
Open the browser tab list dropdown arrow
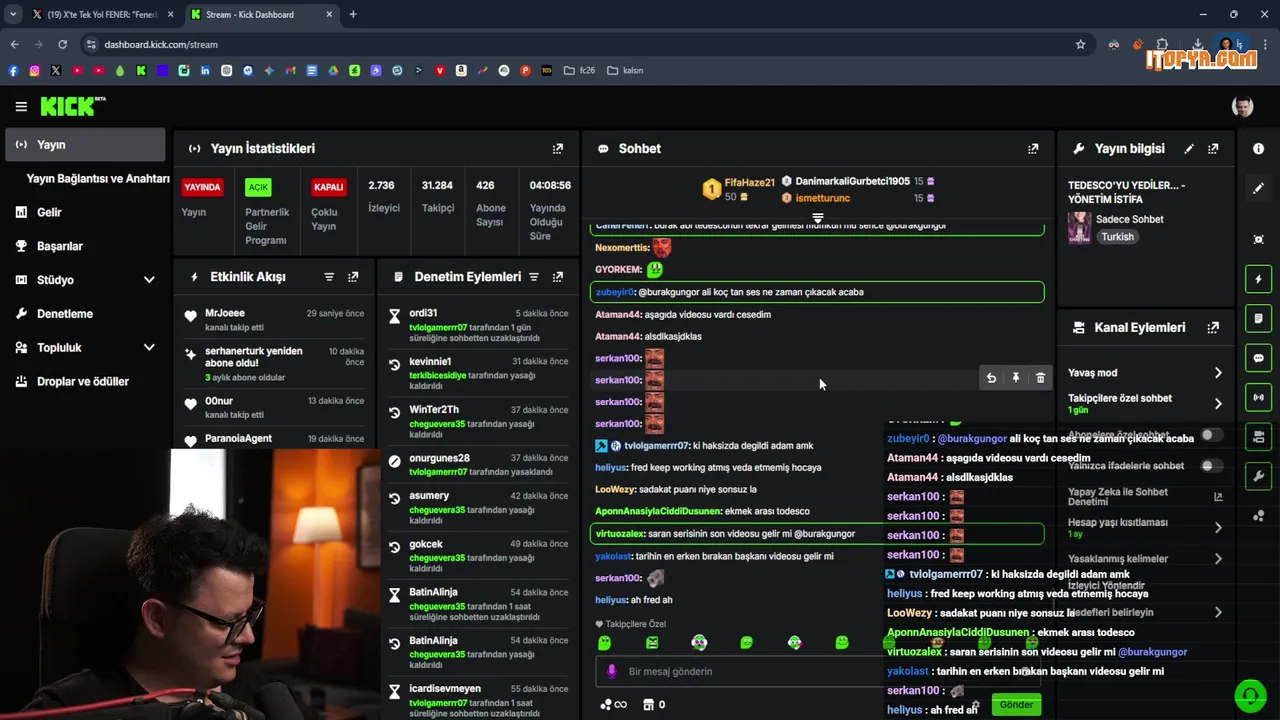point(12,14)
